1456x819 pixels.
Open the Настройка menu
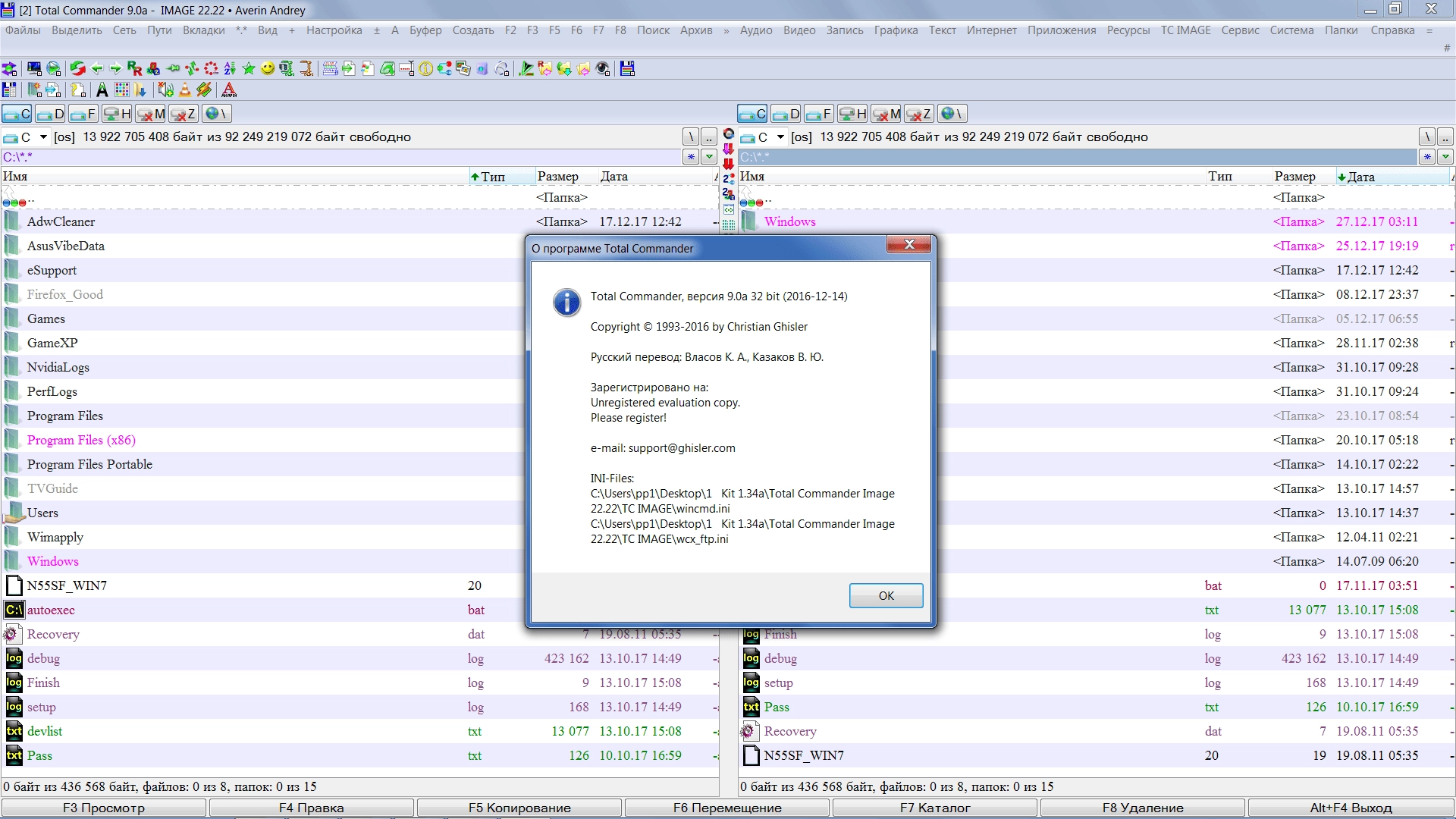(334, 30)
